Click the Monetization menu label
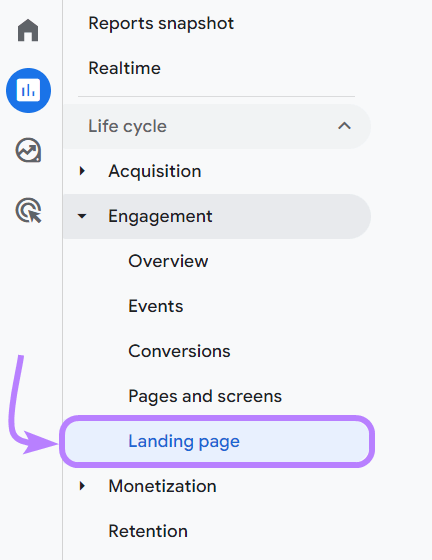This screenshot has width=432, height=560. coord(162,486)
